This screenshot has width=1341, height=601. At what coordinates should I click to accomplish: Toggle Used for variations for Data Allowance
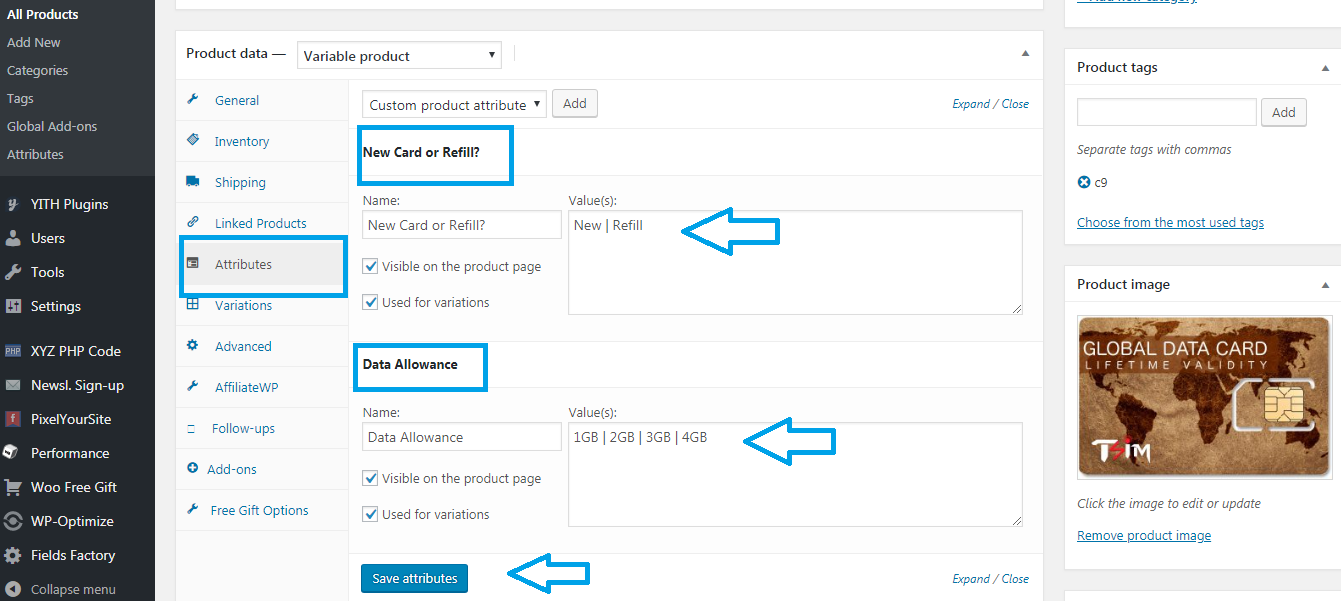pos(371,514)
